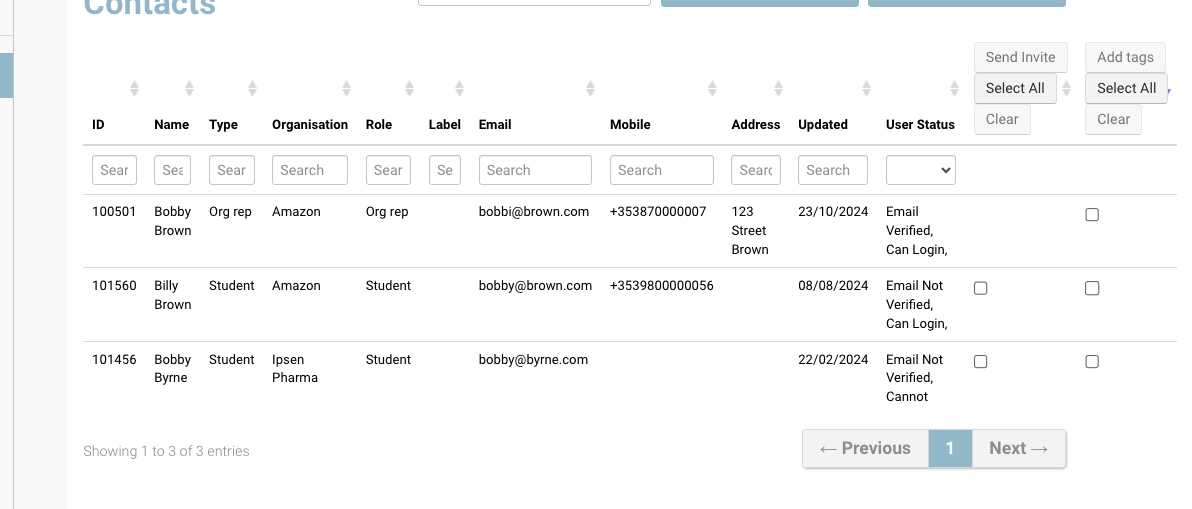Focus the Email column search field
Screen dimensions: 1192x509
coord(535,170)
